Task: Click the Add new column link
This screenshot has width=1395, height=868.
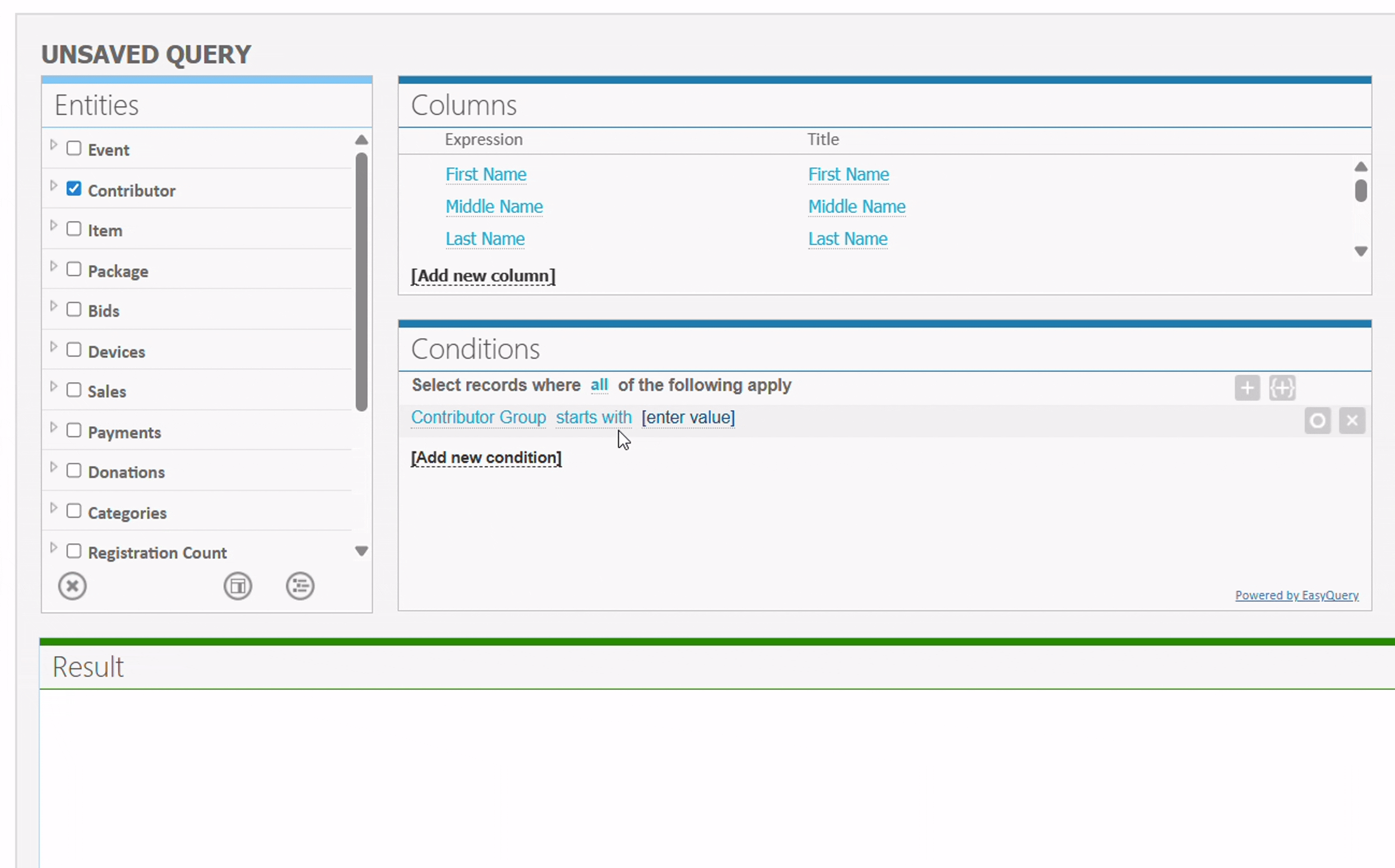Action: (483, 276)
